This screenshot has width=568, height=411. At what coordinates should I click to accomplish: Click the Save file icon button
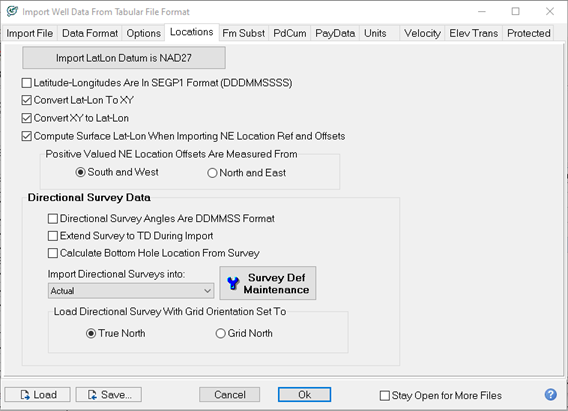109,395
